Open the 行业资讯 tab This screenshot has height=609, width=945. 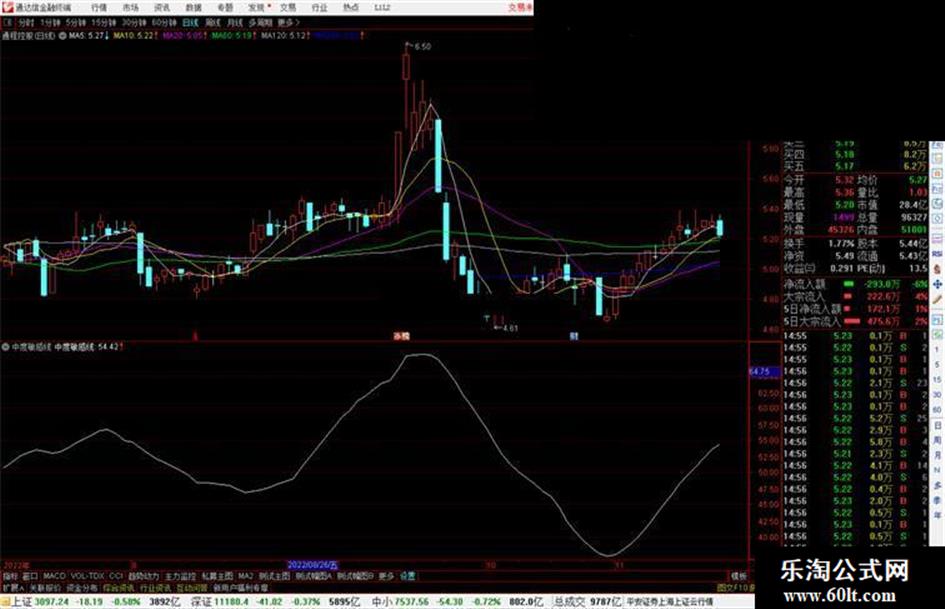point(155,587)
